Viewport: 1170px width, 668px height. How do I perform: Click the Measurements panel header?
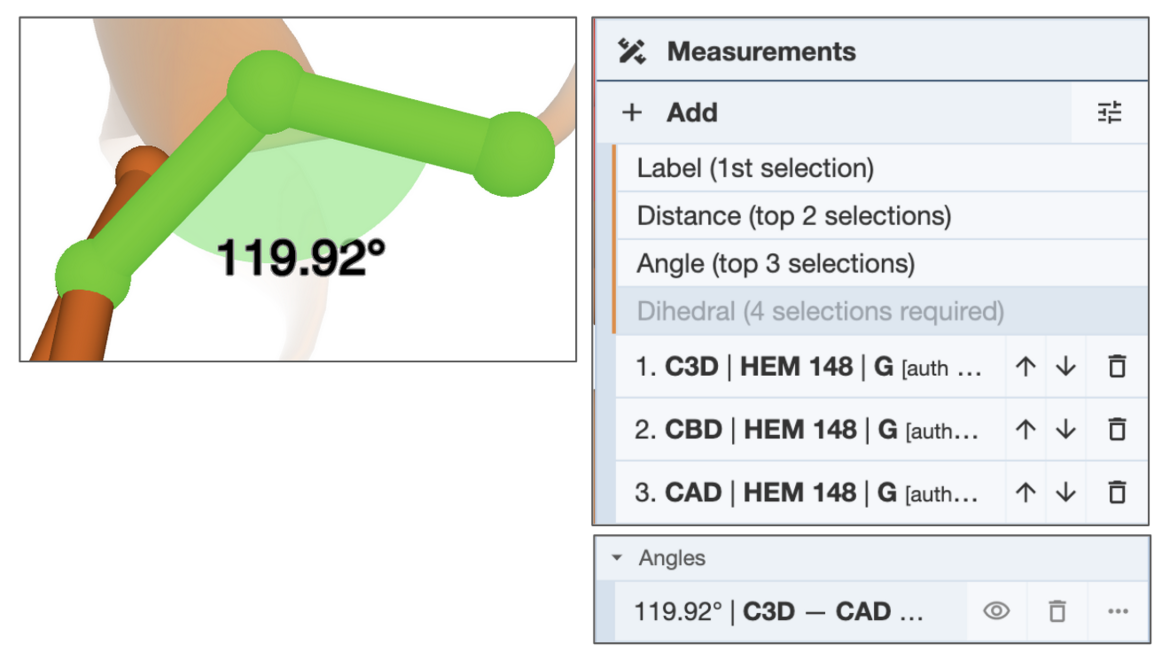click(x=761, y=52)
